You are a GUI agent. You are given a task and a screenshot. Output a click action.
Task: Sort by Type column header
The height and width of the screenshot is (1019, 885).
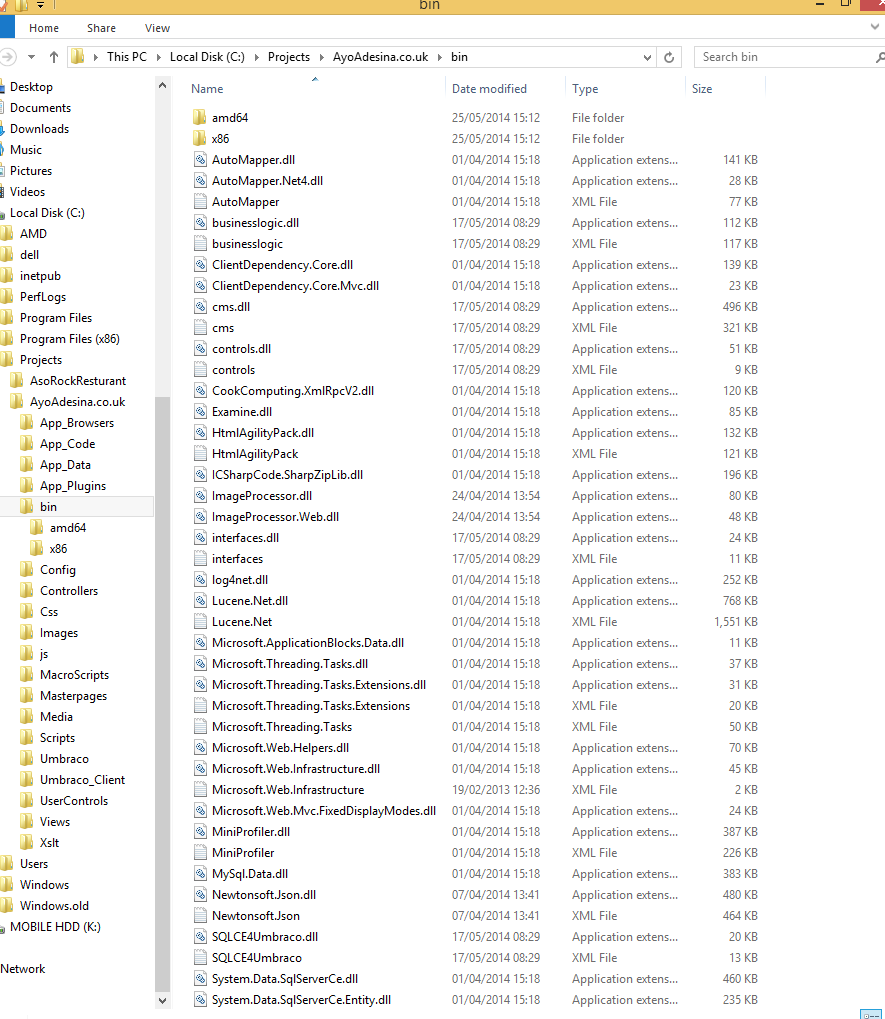(585, 89)
